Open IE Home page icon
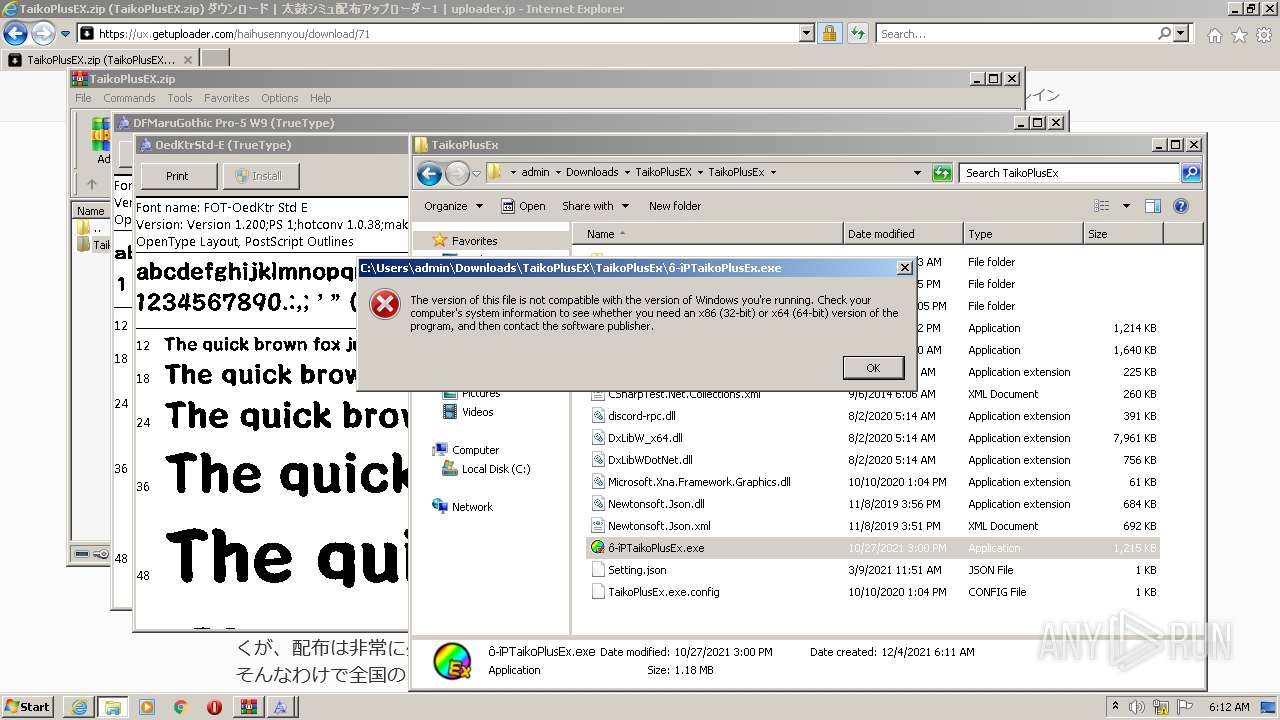The width and height of the screenshot is (1280, 720). pos(1214,35)
